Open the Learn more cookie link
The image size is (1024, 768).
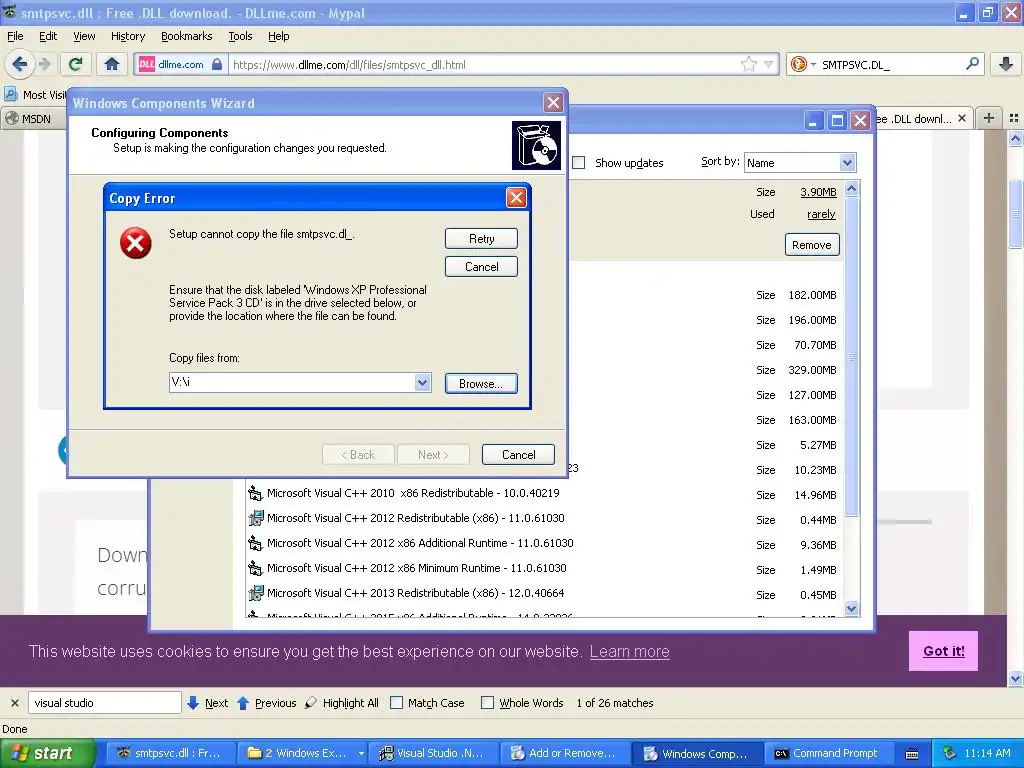[x=630, y=652]
